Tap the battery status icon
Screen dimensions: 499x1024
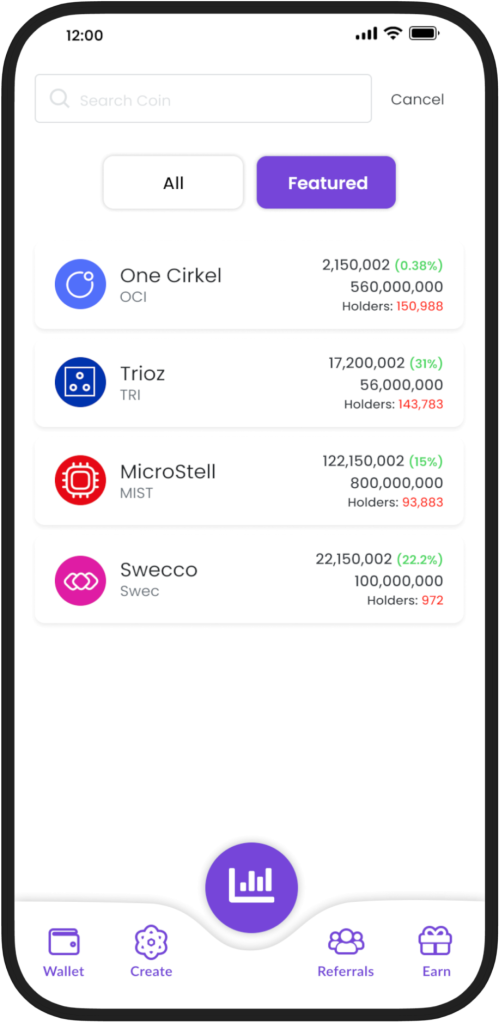click(425, 33)
